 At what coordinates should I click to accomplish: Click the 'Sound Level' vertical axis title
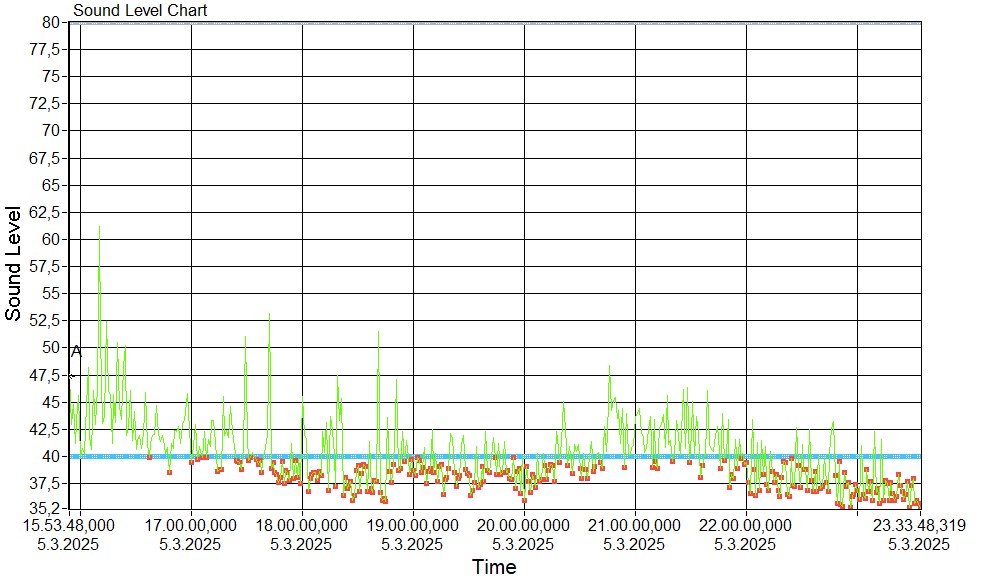(x=13, y=264)
